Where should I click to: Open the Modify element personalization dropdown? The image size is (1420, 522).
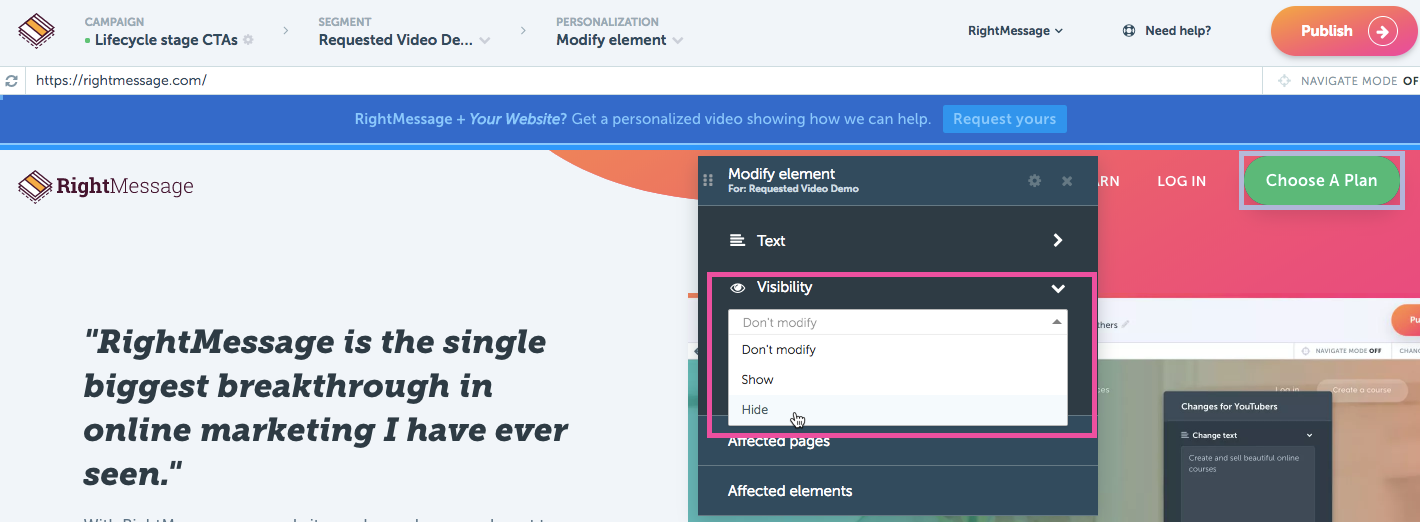[x=620, y=40]
